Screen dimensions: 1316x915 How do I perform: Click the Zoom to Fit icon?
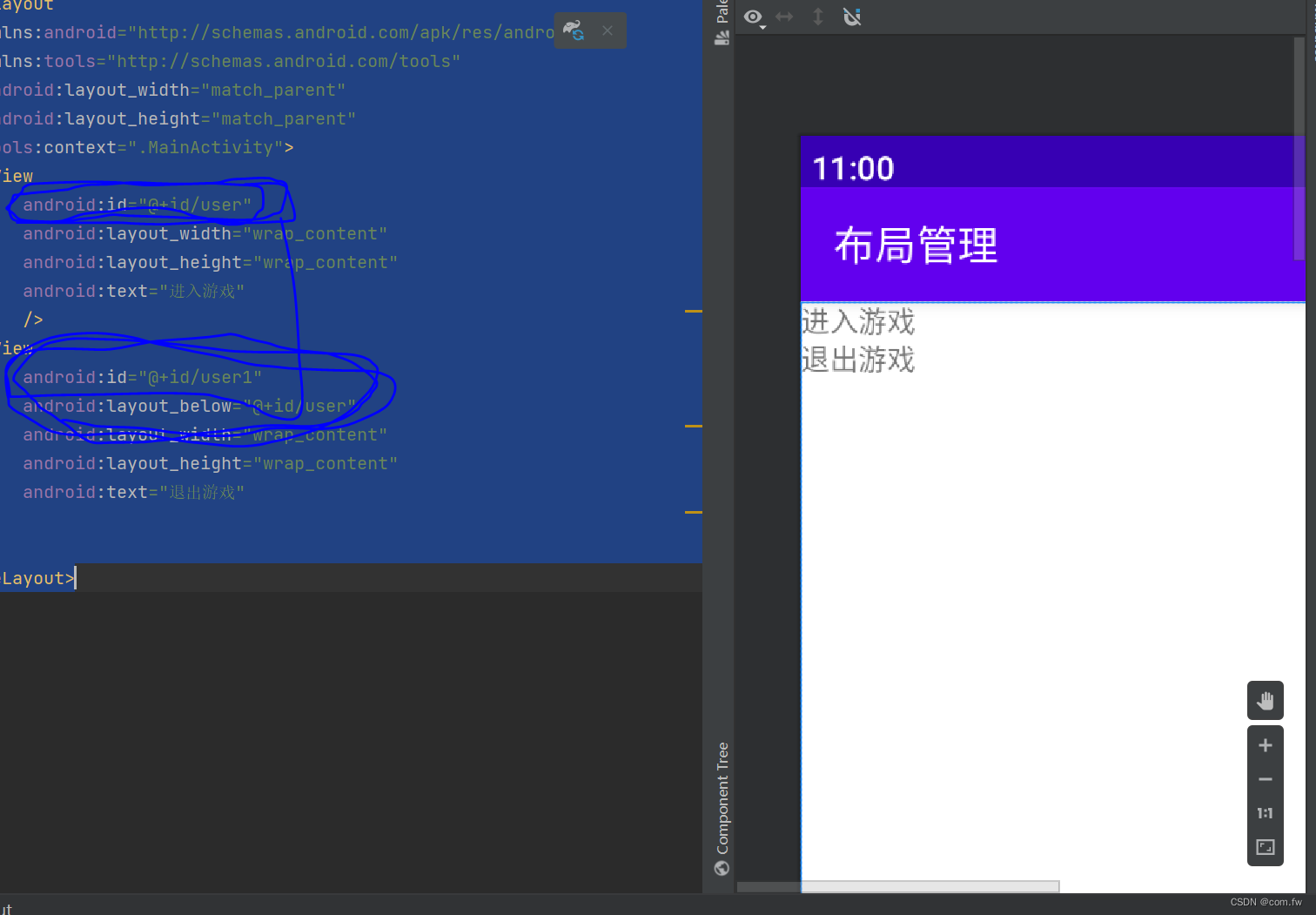pyautogui.click(x=1265, y=846)
